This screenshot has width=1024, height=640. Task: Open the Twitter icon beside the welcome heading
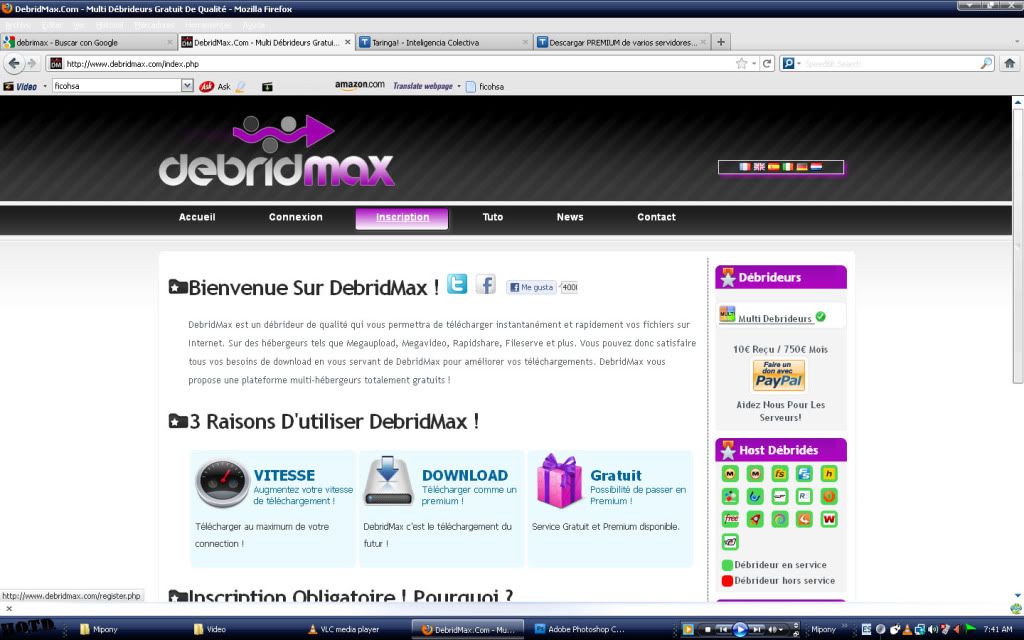click(x=457, y=284)
